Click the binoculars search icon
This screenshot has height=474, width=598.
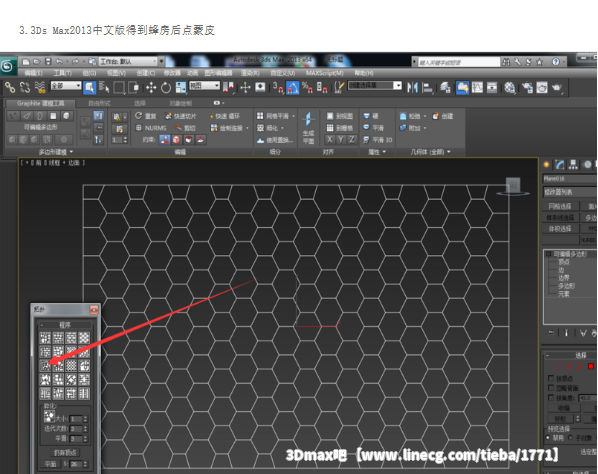tap(506, 62)
